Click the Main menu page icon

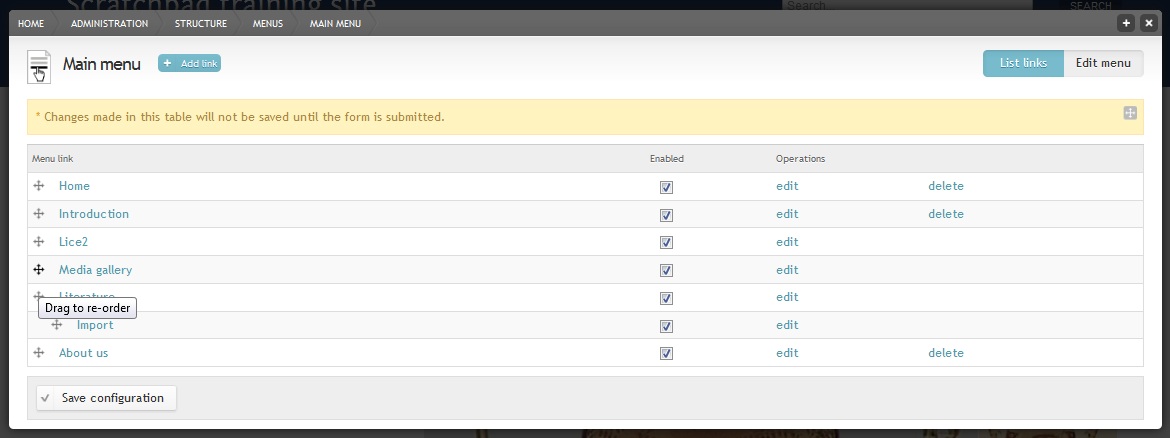pyautogui.click(x=39, y=66)
